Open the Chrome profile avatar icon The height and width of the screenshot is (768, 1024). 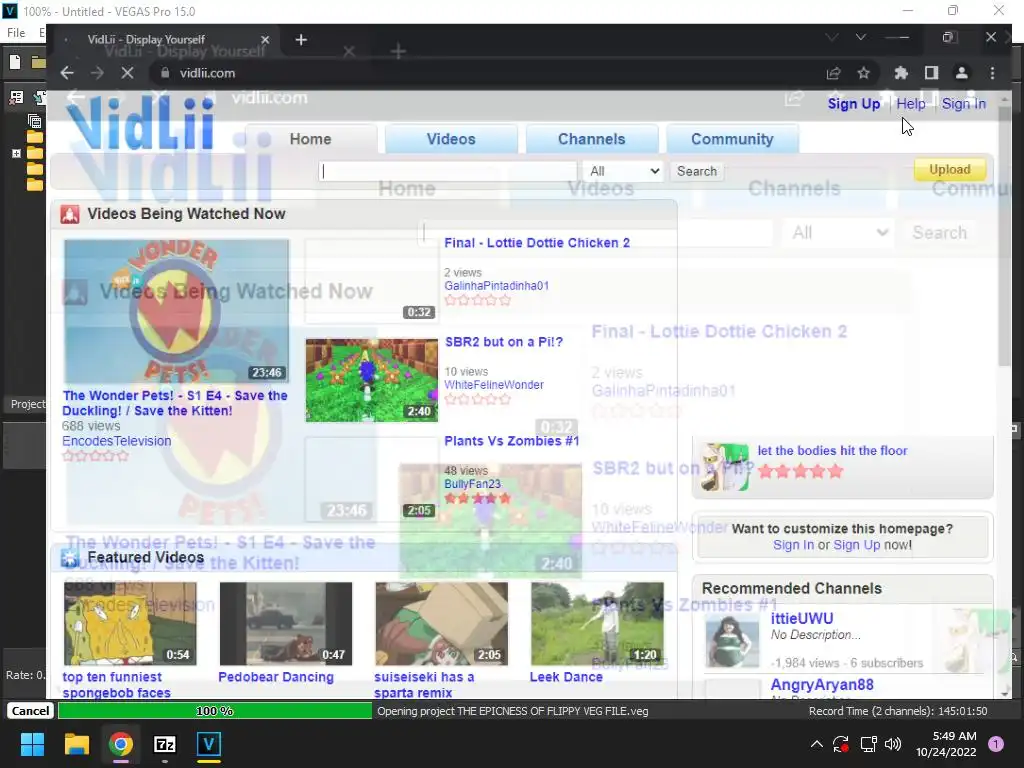coord(961,73)
